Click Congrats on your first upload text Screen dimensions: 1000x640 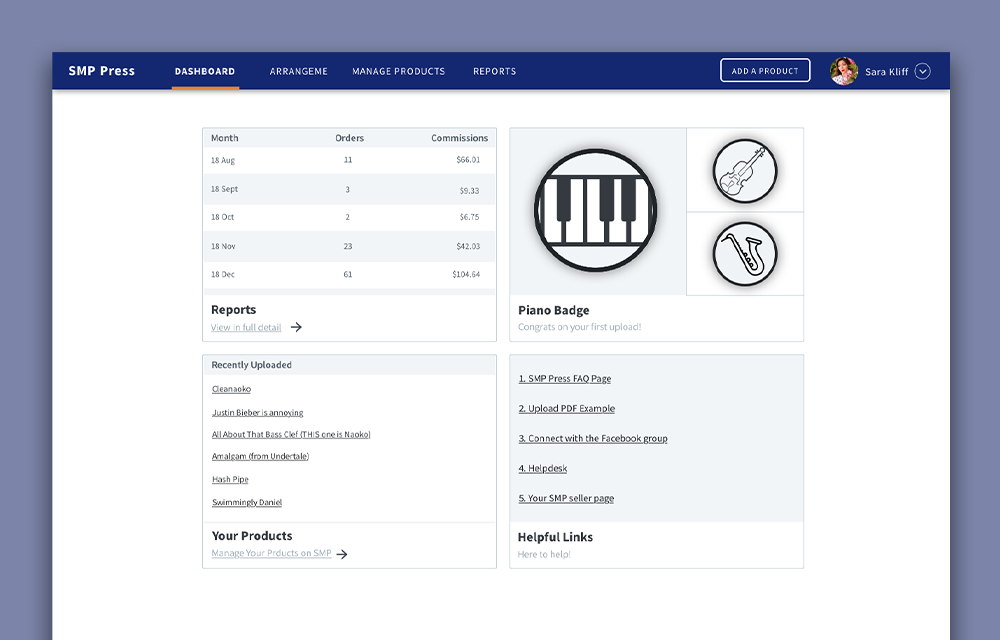click(x=580, y=327)
